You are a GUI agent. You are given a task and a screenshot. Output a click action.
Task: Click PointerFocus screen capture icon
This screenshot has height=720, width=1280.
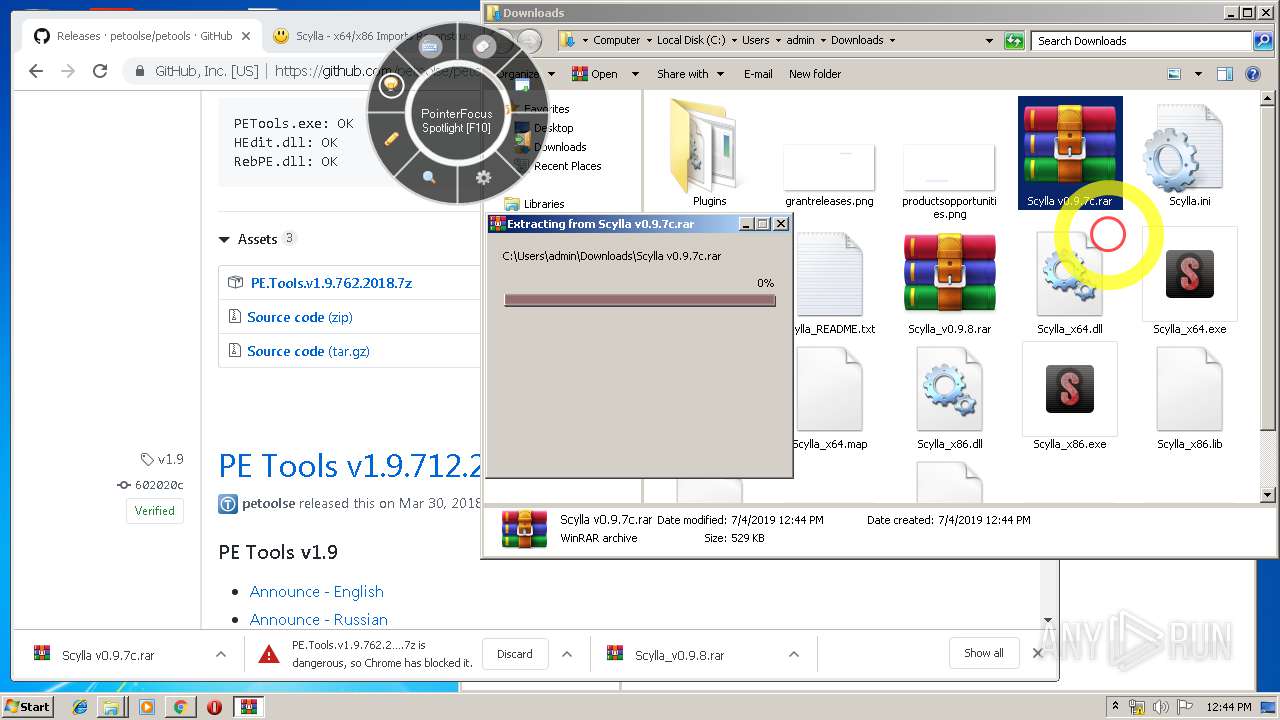522,86
